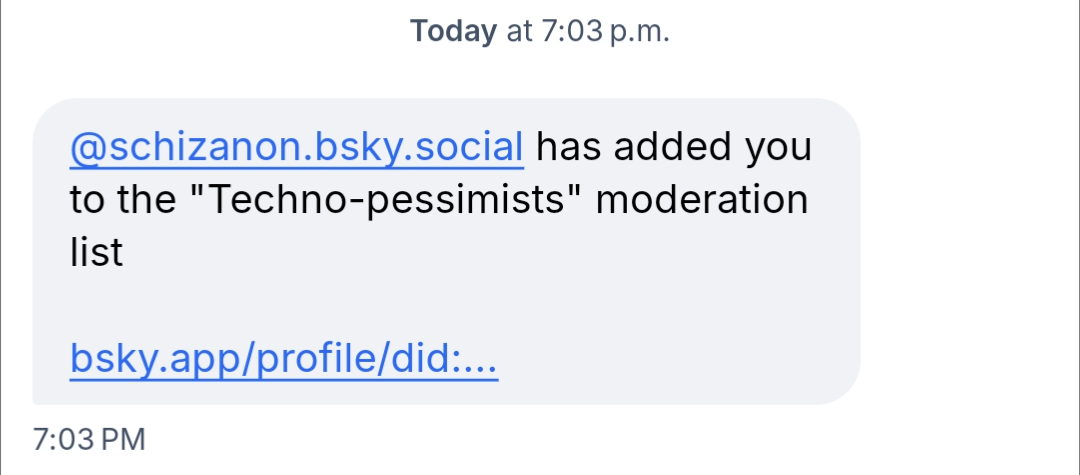Viewport: 1080px width, 475px height.
Task: Click the "has added you" message text
Action: (x=675, y=149)
